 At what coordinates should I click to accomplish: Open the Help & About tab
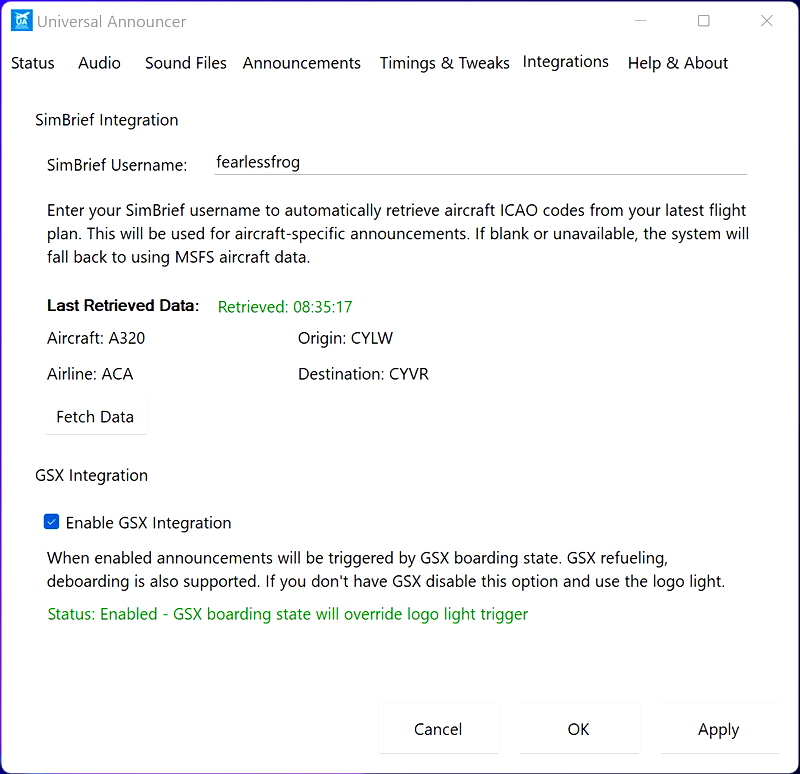click(677, 63)
